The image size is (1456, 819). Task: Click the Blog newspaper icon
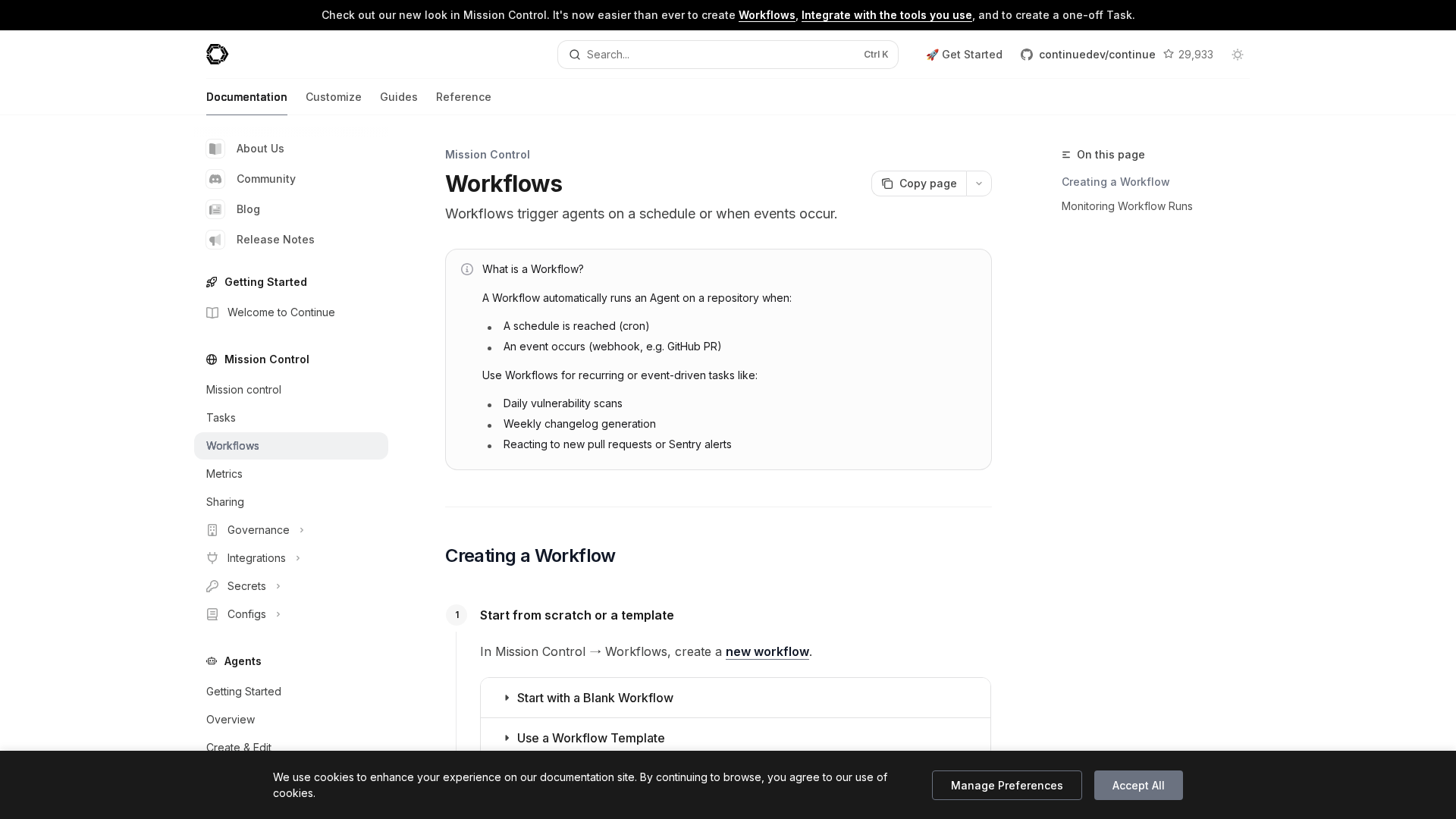click(215, 209)
